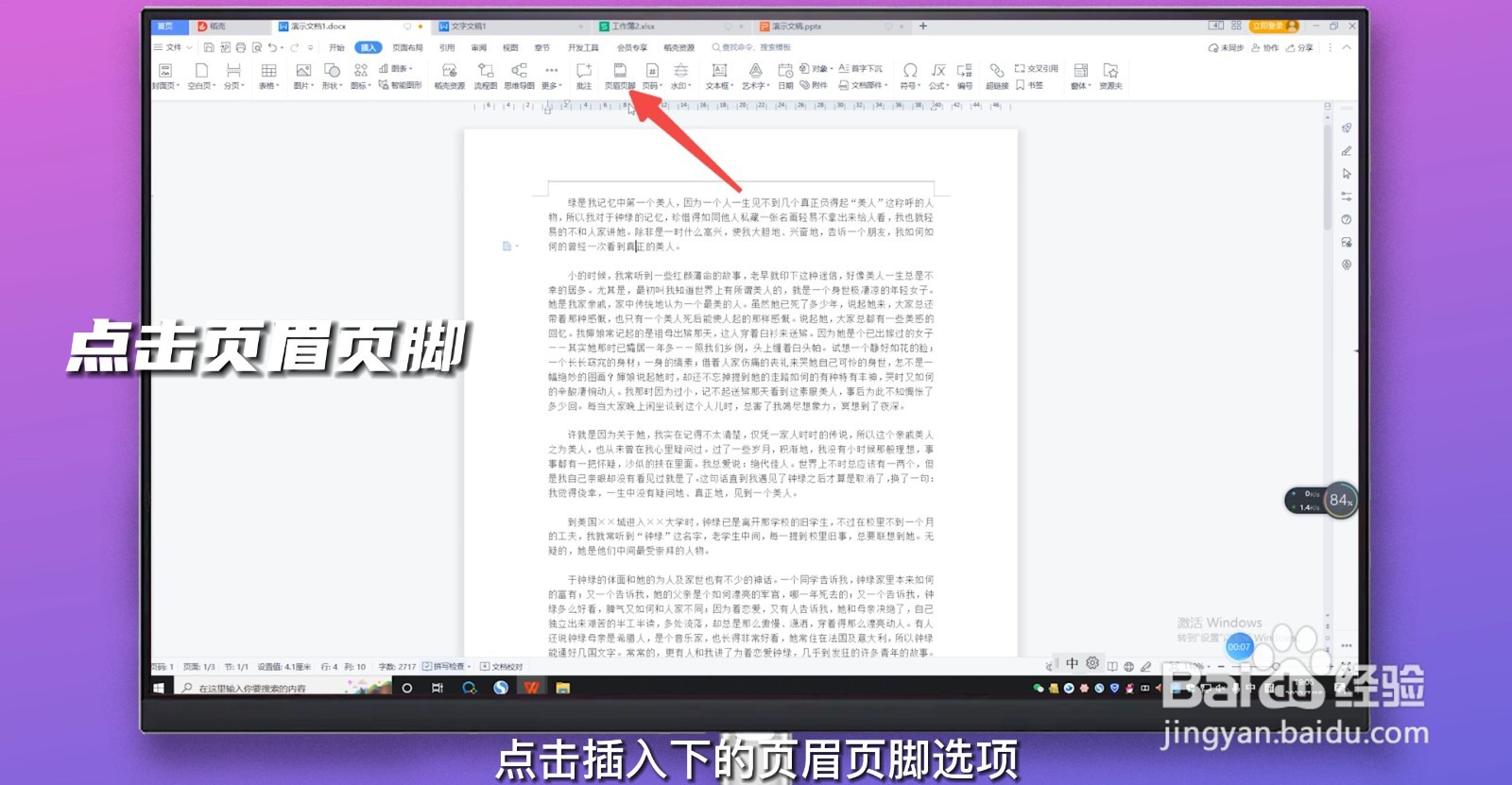Image resolution: width=1512 pixels, height=785 pixels.
Task: Click the undo arrow icon
Action: [272, 47]
